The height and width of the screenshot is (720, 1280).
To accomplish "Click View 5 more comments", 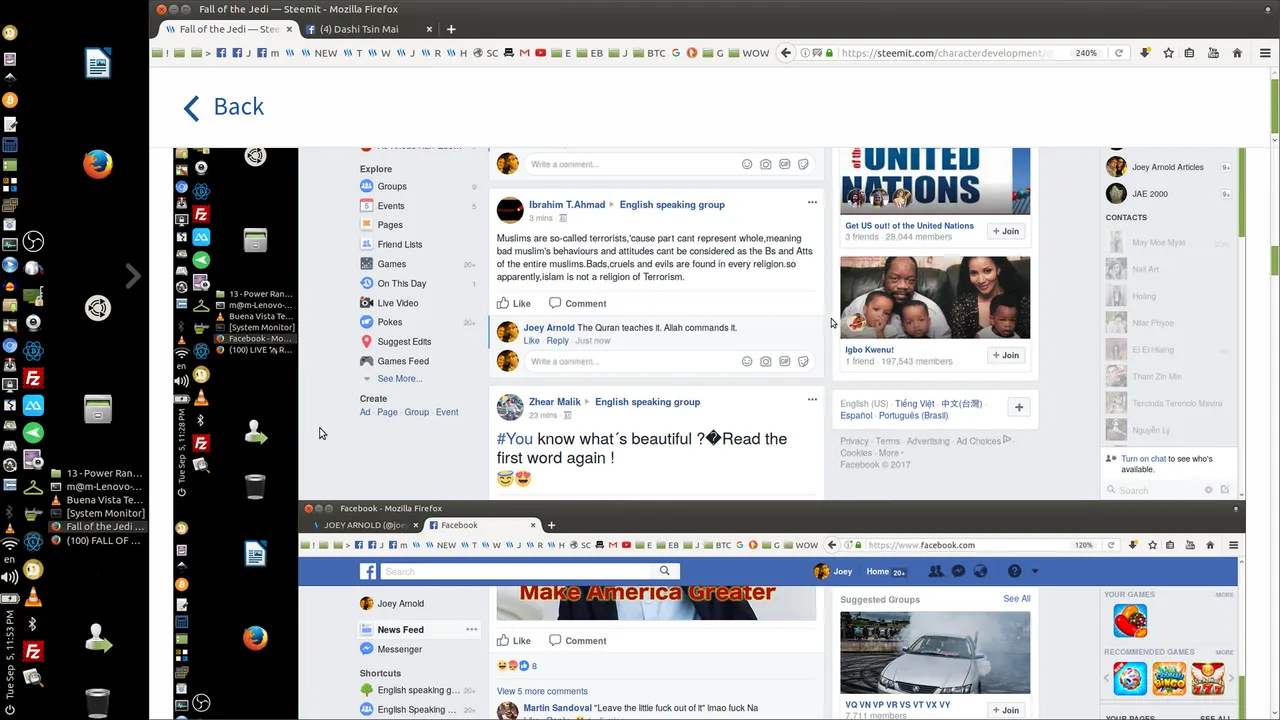I will (x=542, y=691).
